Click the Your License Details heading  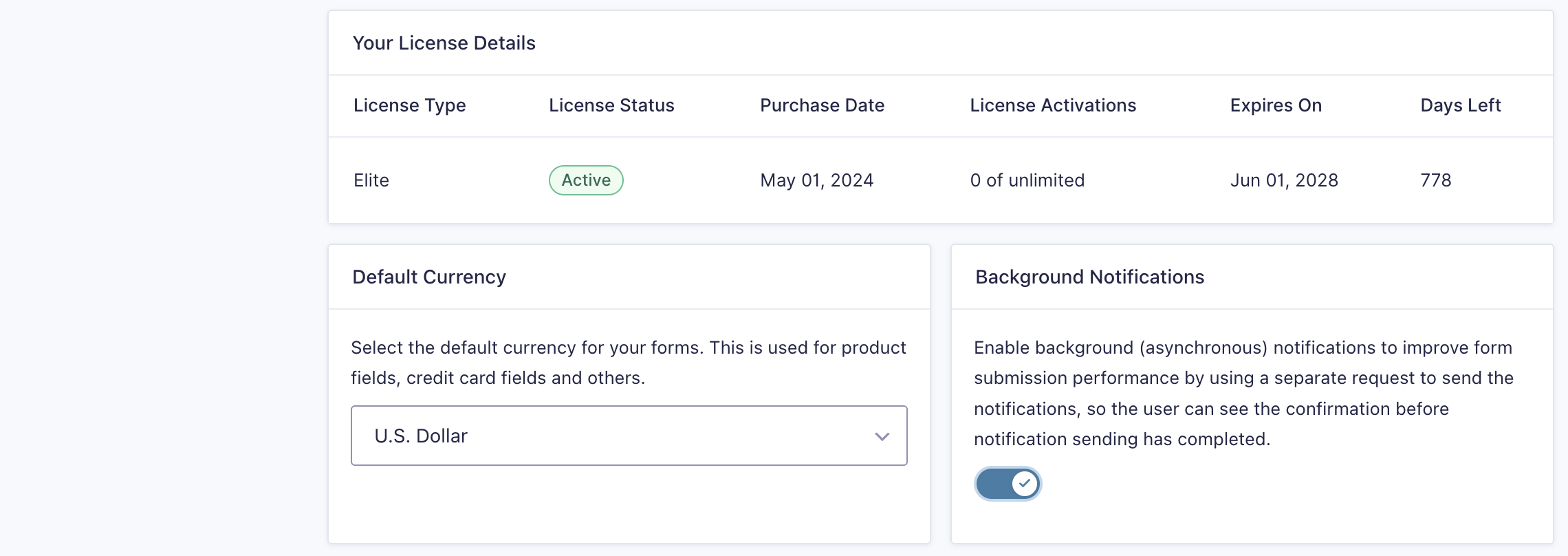[x=444, y=43]
